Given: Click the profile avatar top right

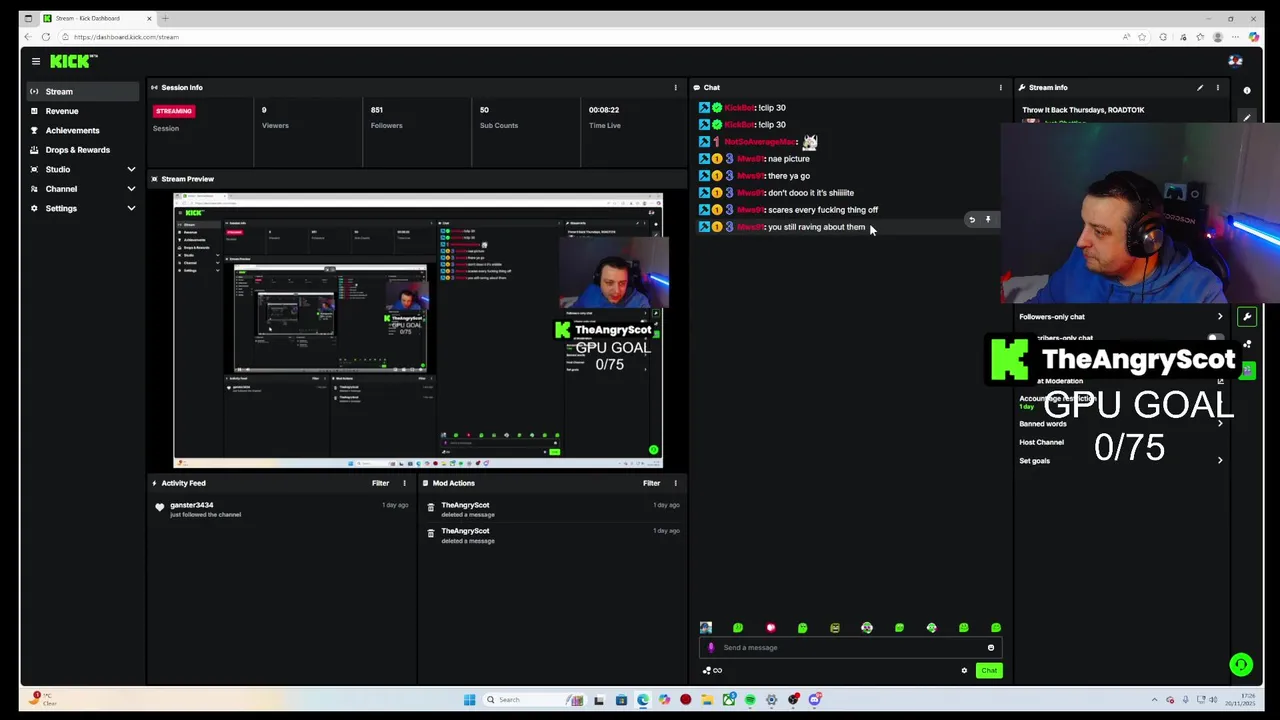Looking at the screenshot, I should 1236,61.
